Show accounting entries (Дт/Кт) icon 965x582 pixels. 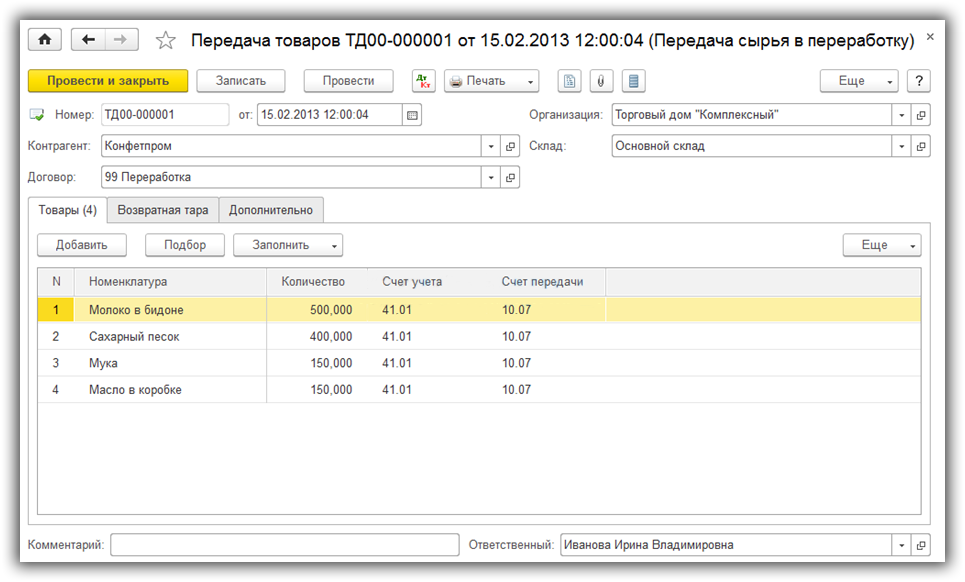(x=423, y=81)
